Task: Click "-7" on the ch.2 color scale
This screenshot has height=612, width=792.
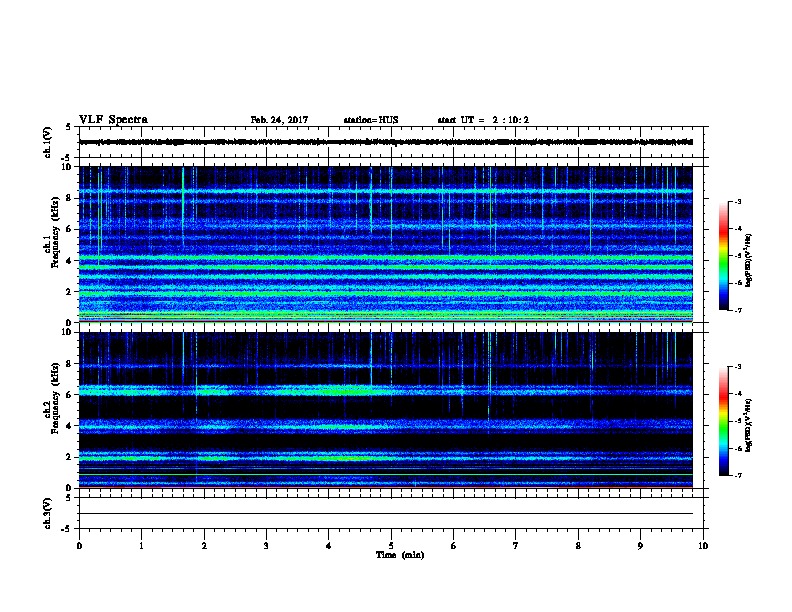Action: pos(737,476)
